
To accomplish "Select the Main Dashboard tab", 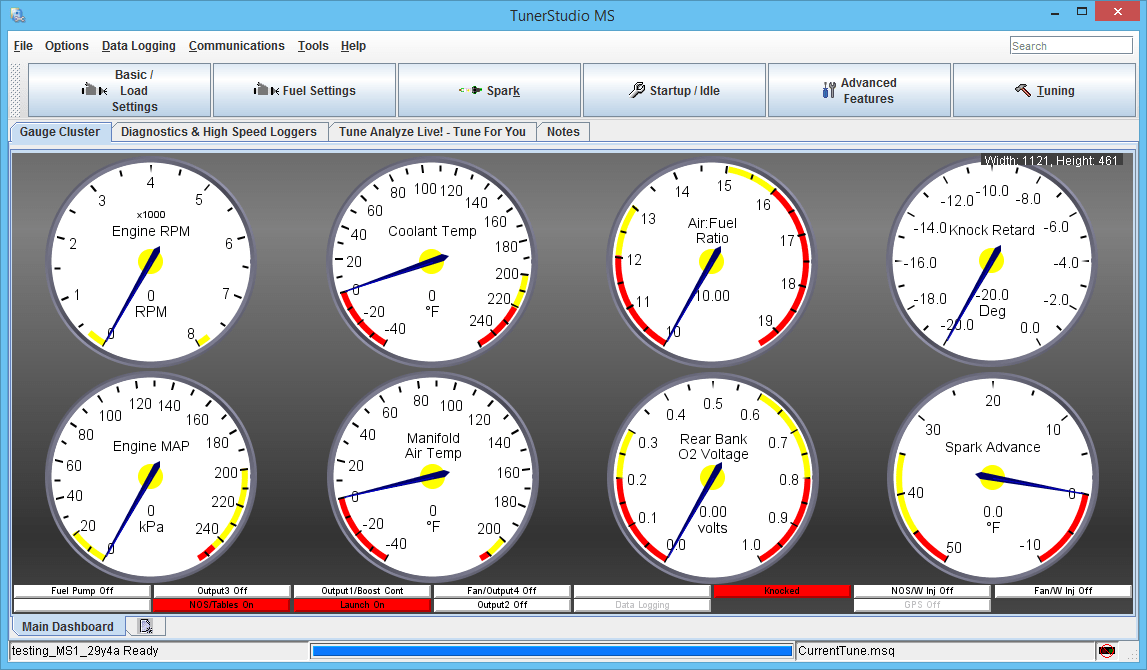I will point(67,626).
